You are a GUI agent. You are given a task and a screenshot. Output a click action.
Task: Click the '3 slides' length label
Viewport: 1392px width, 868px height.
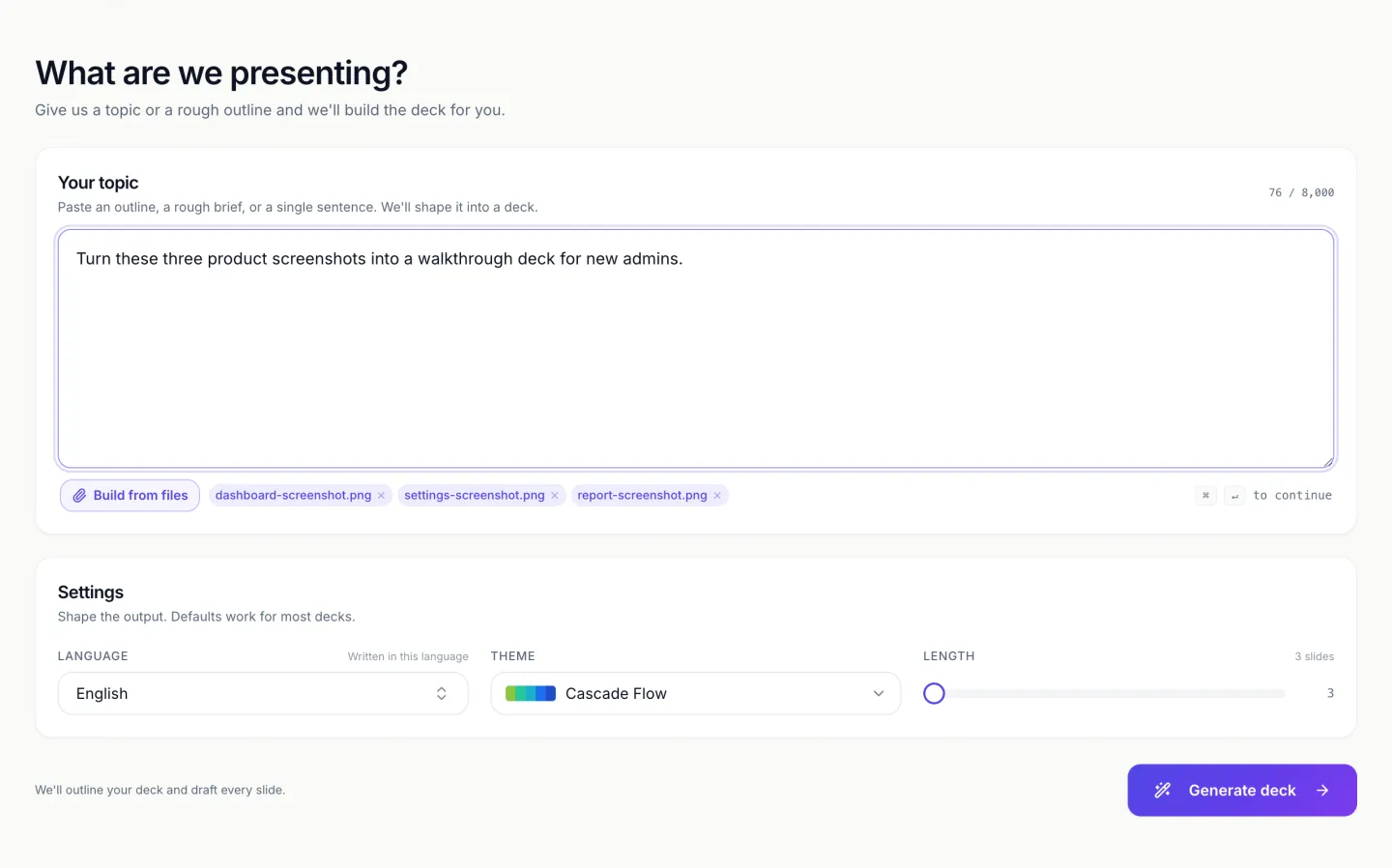pyautogui.click(x=1315, y=656)
